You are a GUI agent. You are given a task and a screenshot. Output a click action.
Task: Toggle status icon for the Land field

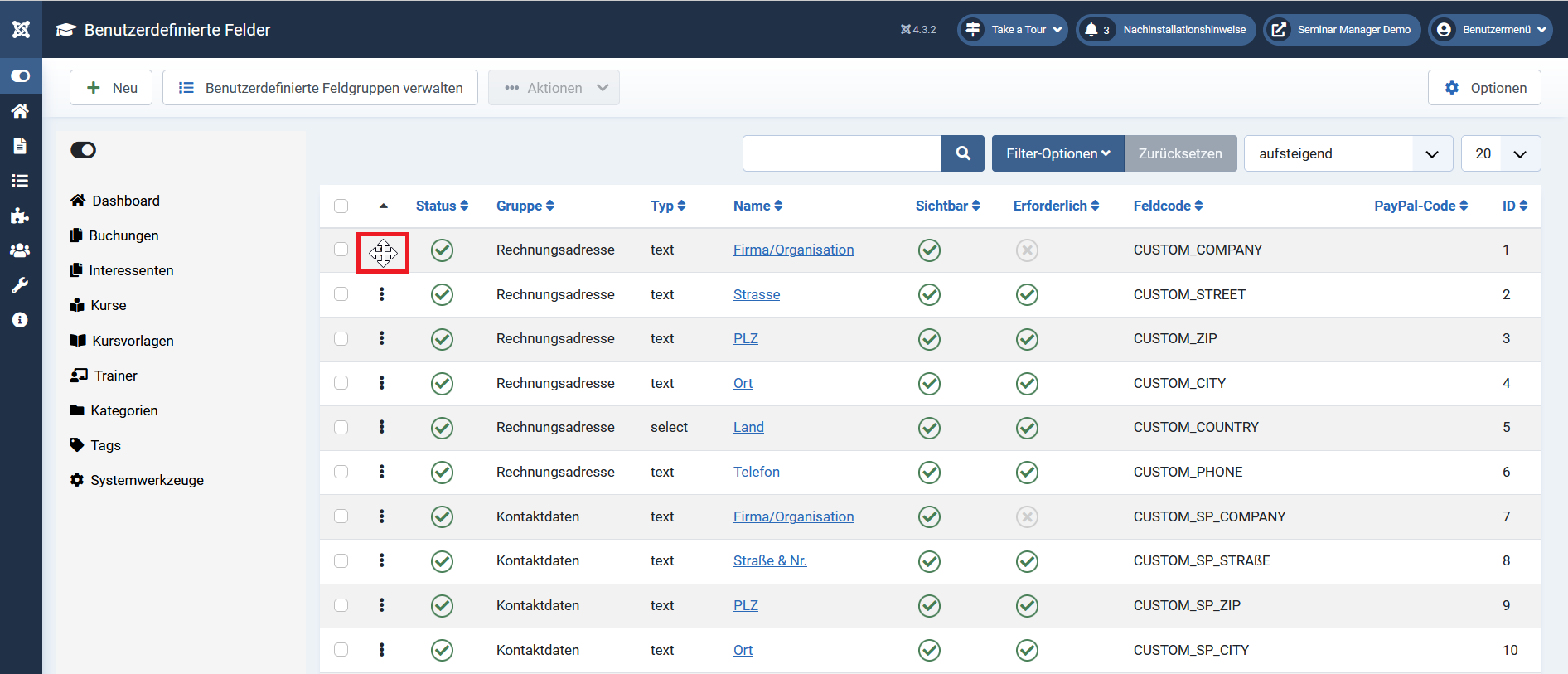pos(442,428)
